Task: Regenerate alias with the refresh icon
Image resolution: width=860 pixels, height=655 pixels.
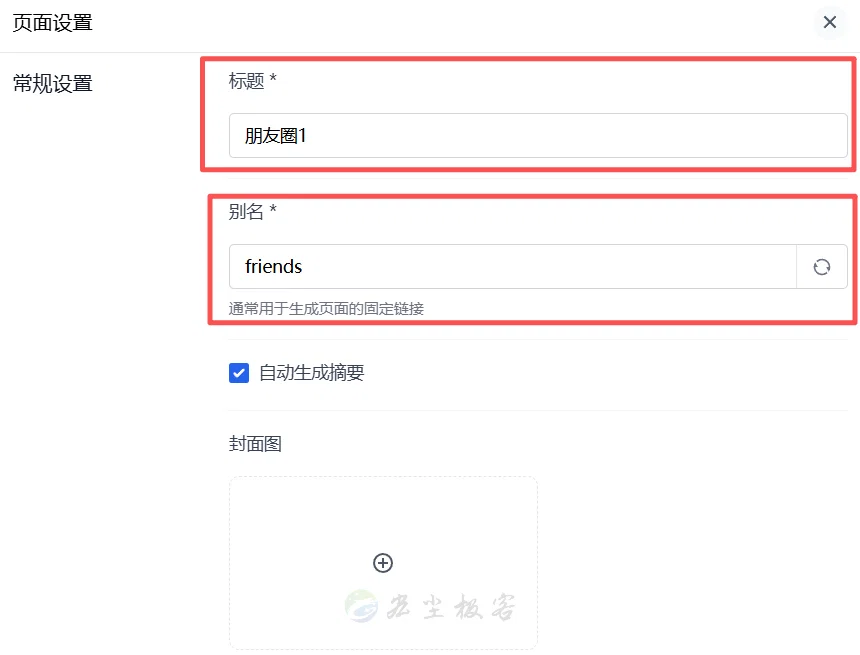Action: tap(822, 267)
